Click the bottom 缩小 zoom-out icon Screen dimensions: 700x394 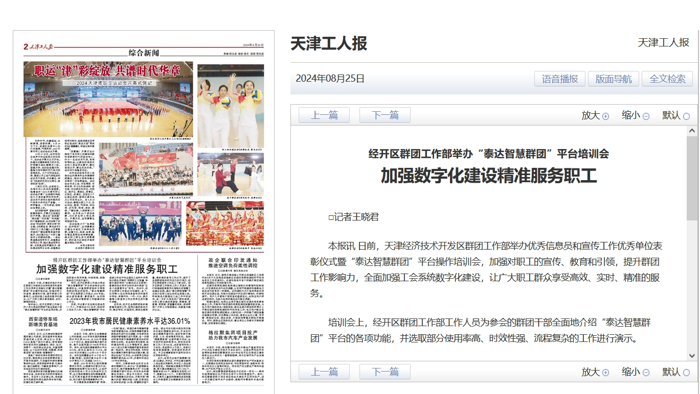tap(646, 373)
